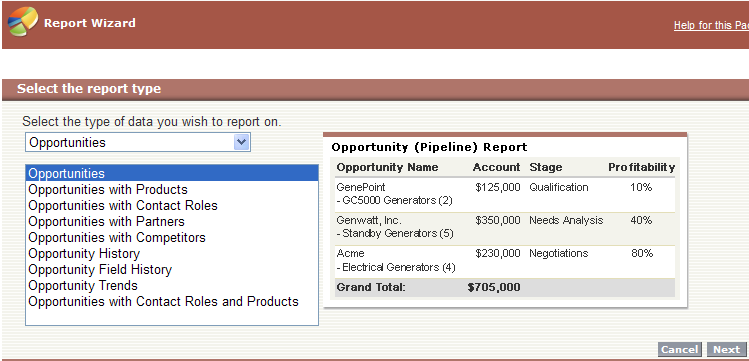
Task: Open the report type dropdown arrow
Action: pos(242,142)
